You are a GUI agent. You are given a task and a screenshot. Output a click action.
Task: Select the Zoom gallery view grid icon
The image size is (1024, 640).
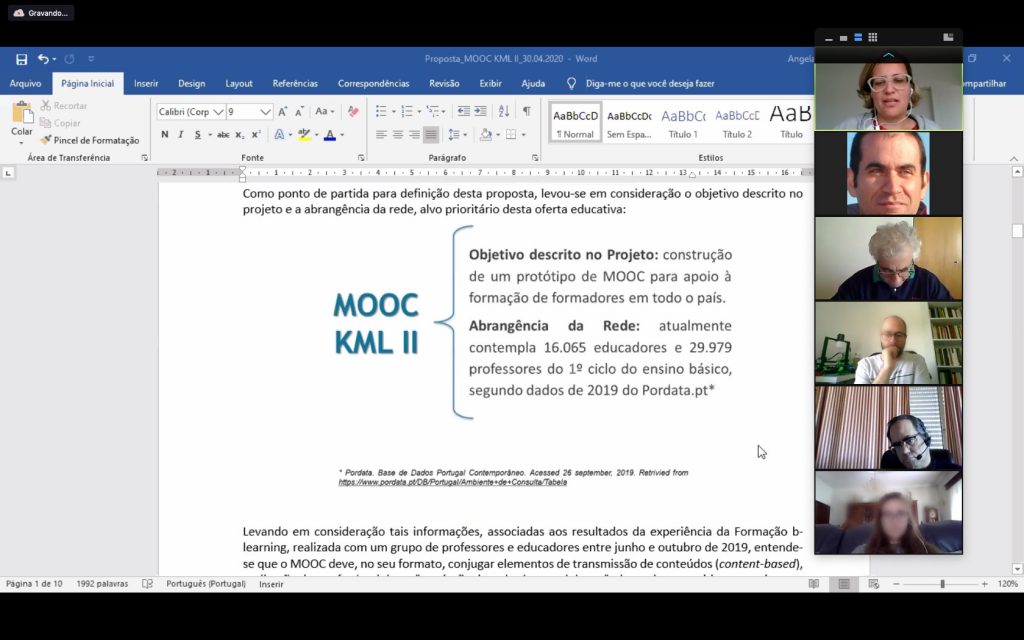(872, 37)
